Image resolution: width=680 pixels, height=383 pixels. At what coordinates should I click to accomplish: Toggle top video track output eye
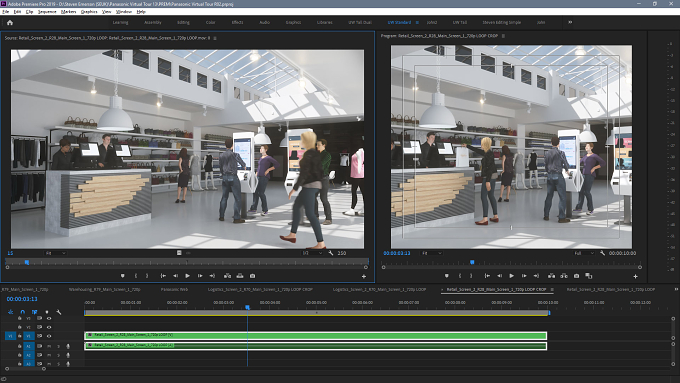(49, 318)
